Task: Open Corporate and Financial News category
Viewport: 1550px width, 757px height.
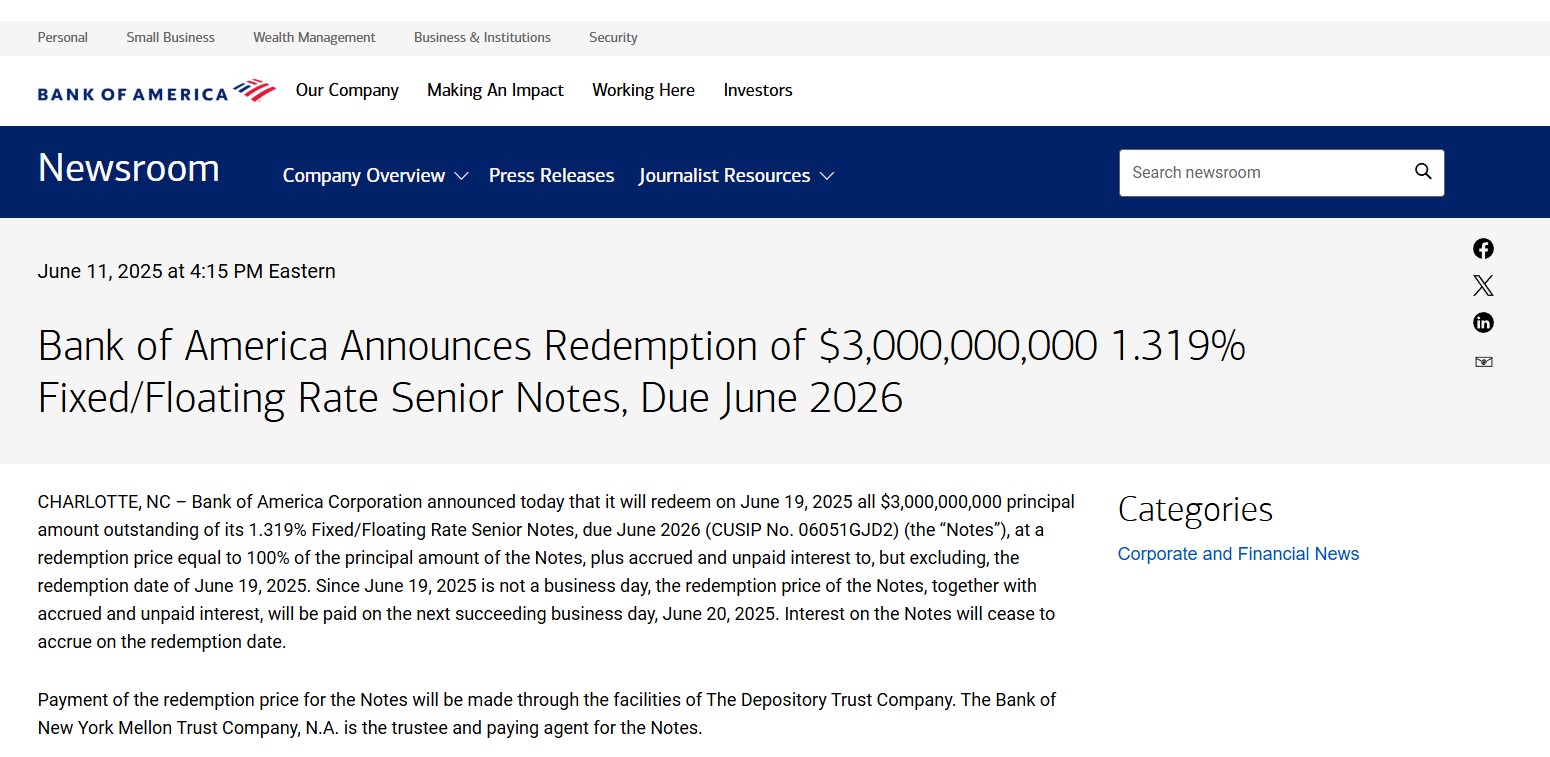Action: click(1238, 554)
